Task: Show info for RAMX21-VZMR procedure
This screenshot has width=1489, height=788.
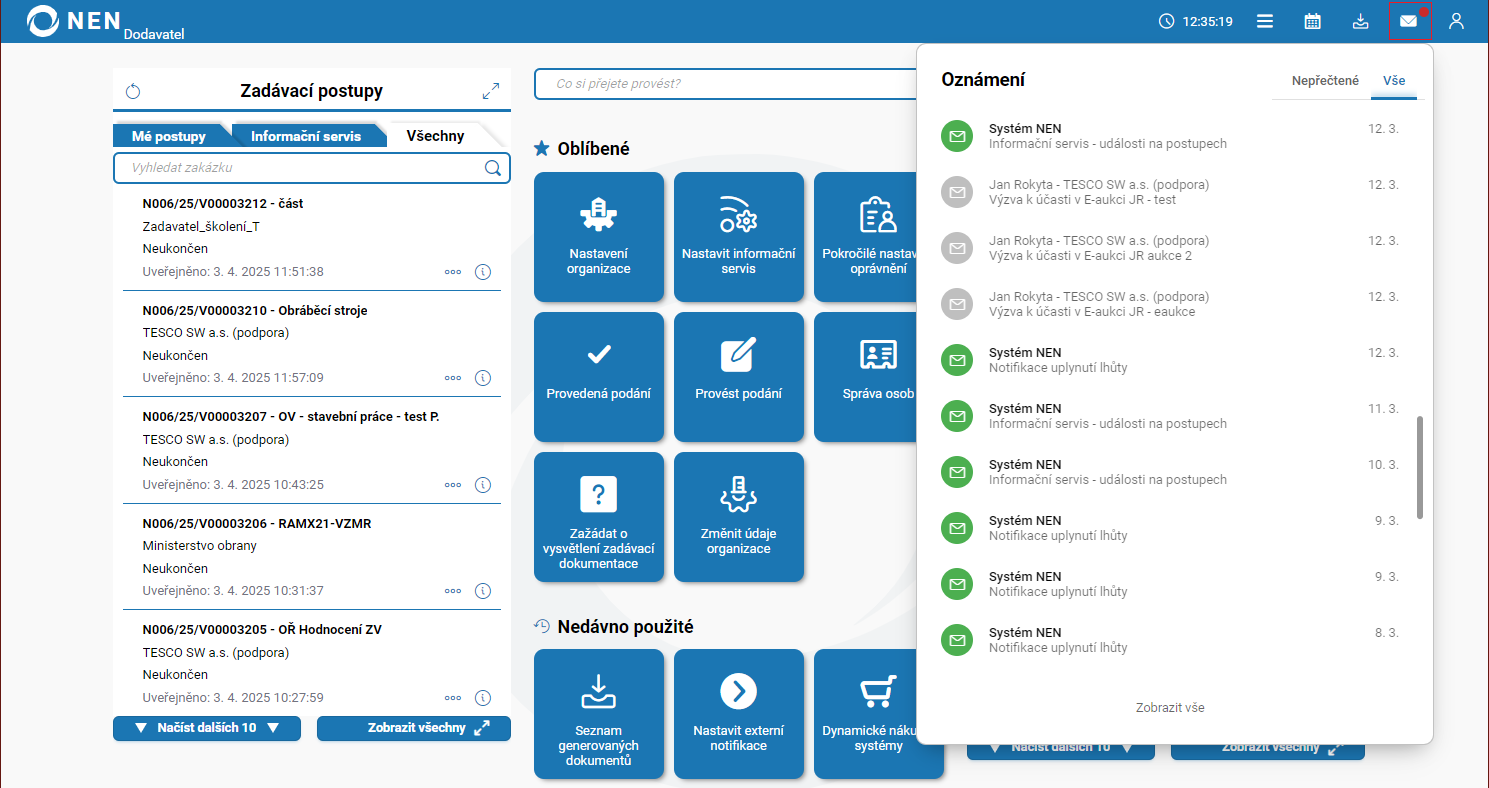Action: (x=482, y=591)
